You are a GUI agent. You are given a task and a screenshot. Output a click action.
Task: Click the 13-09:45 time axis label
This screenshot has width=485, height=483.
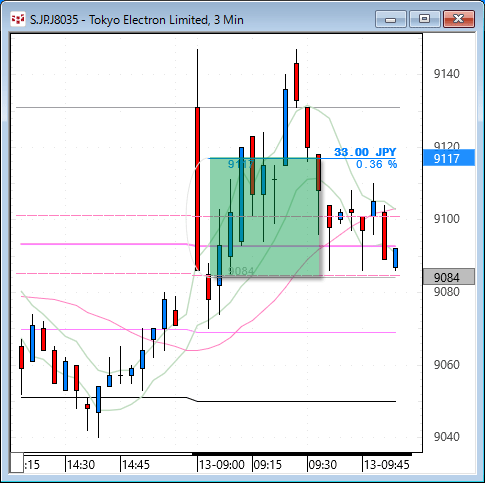coord(386,464)
